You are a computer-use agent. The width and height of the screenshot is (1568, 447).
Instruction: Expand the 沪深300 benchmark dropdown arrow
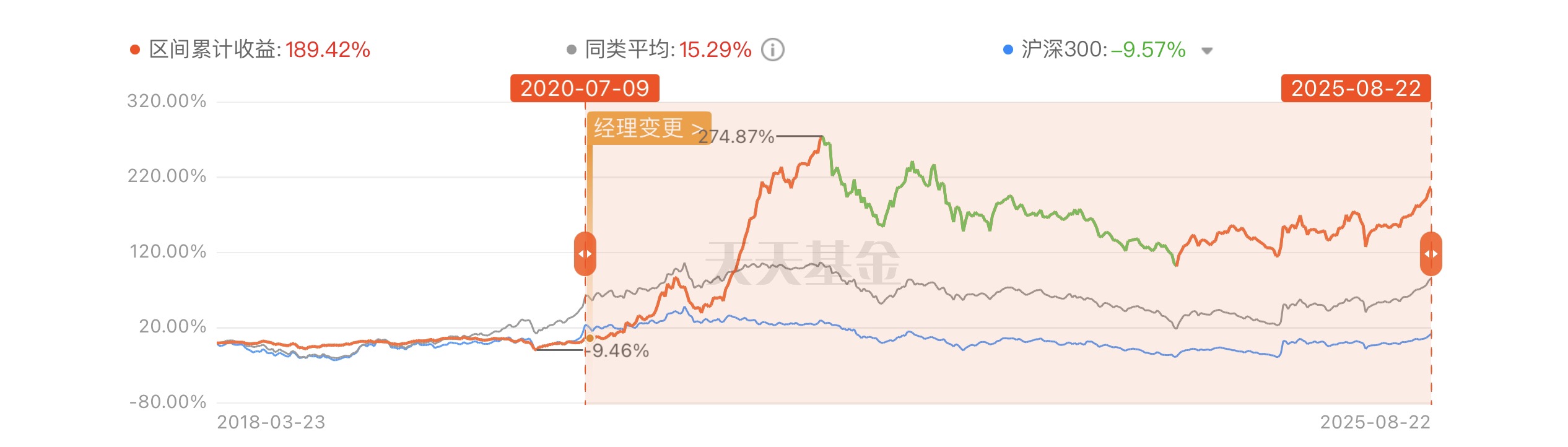1206,51
